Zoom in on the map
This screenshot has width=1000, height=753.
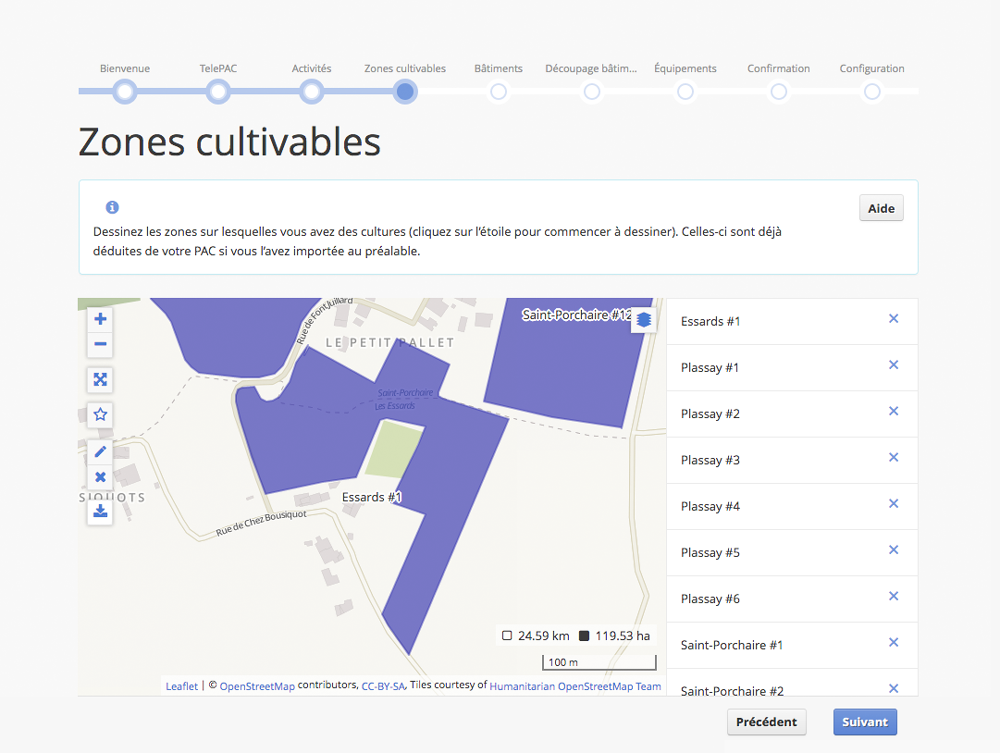[x=100, y=319]
